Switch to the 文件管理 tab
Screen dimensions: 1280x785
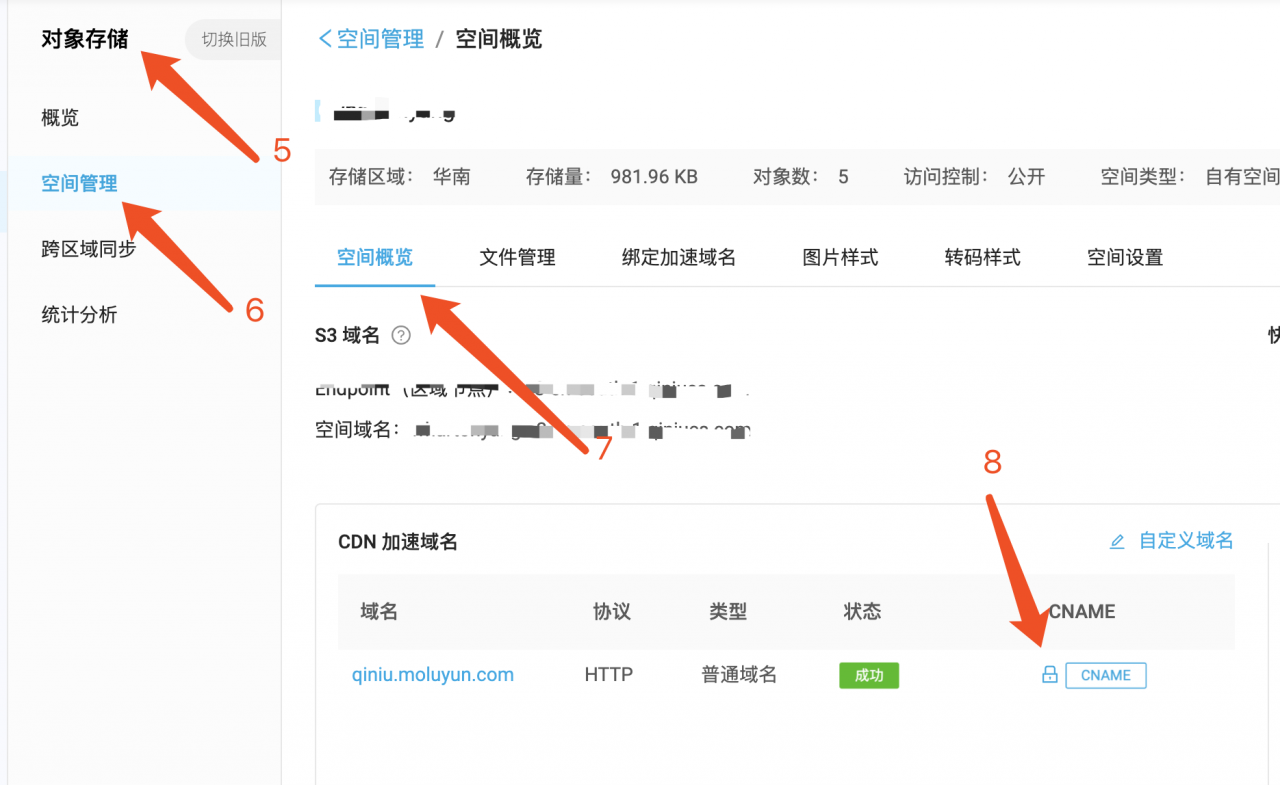click(516, 257)
